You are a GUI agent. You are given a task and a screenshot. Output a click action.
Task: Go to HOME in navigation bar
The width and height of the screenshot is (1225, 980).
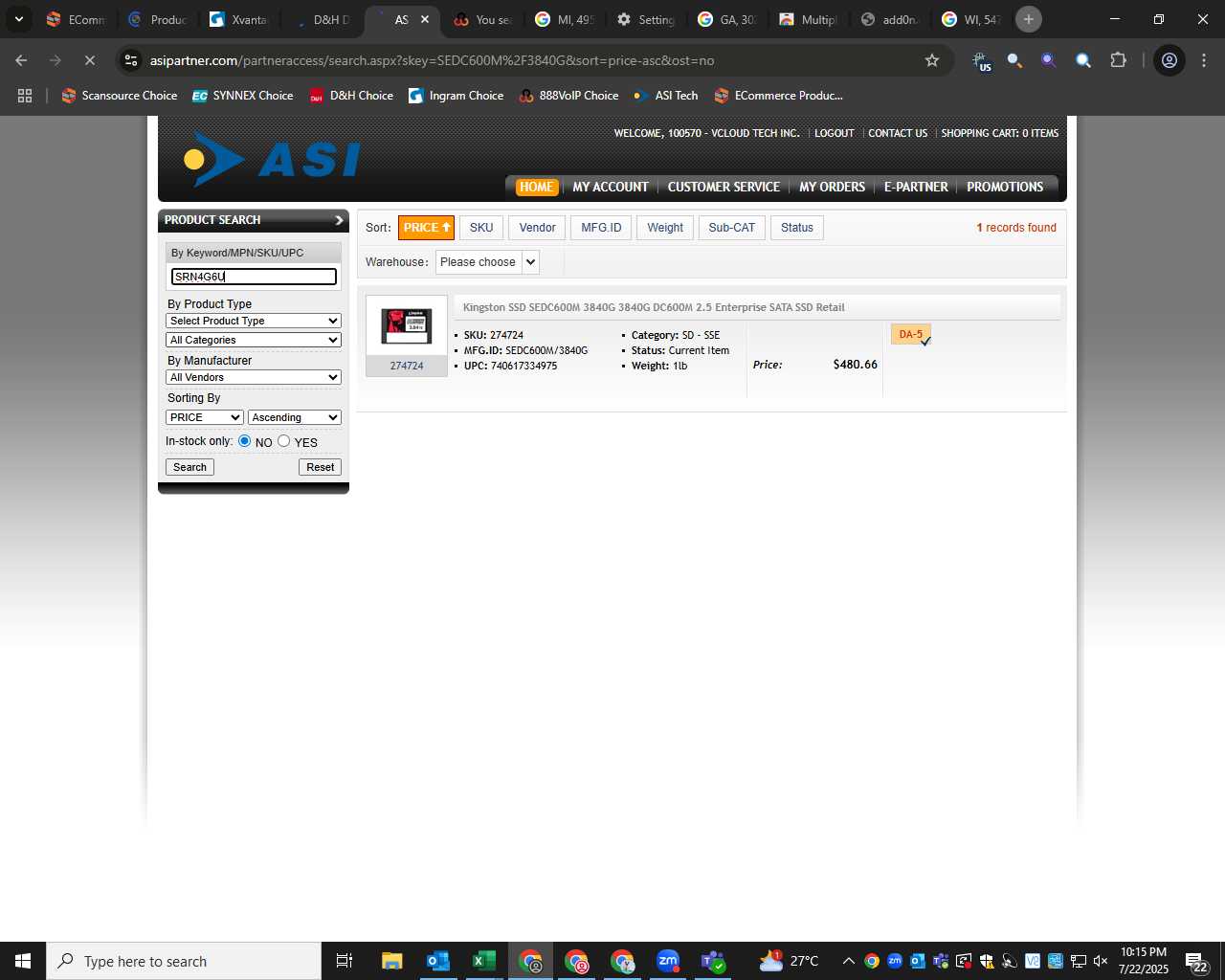(x=537, y=187)
